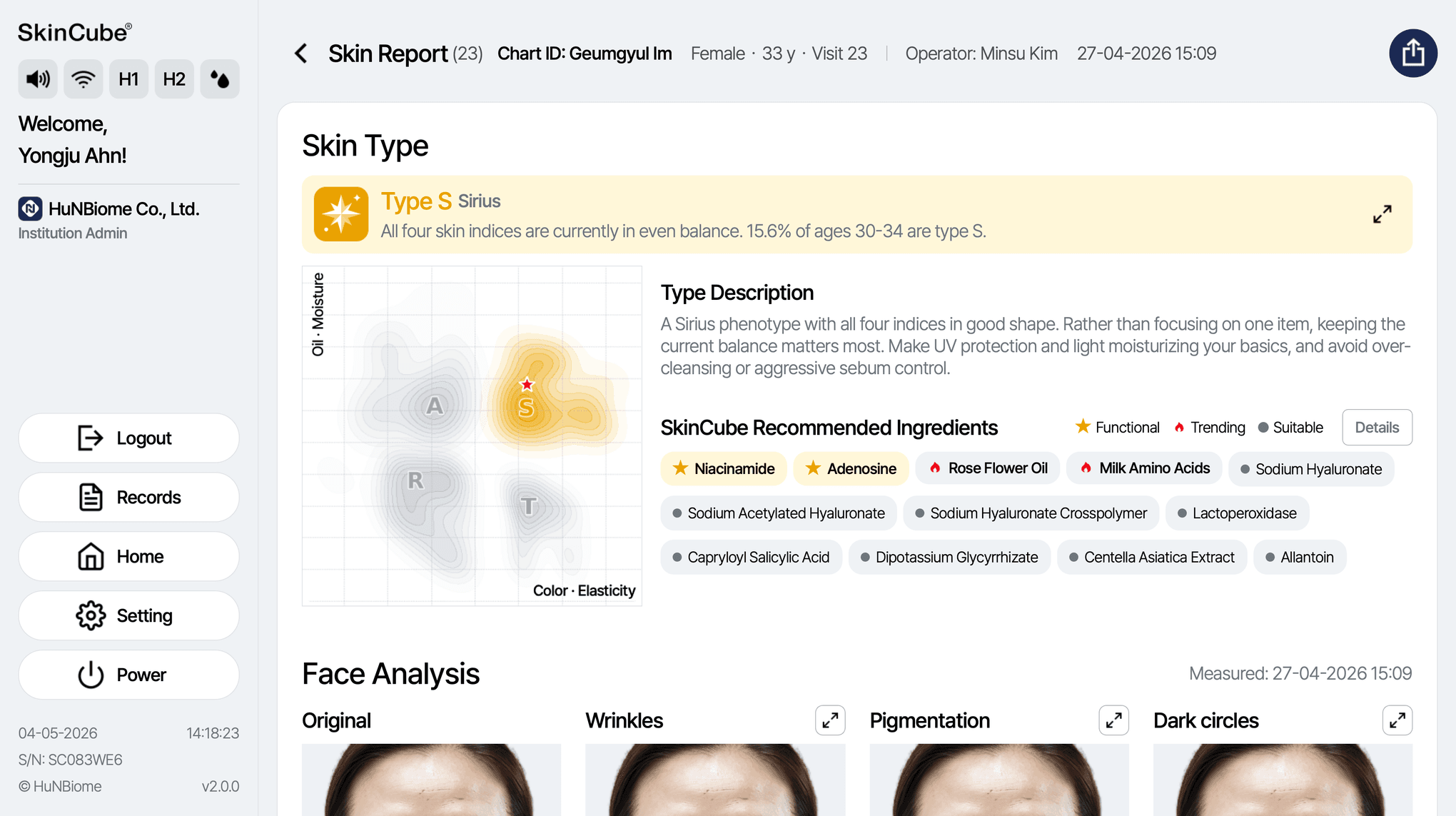Open ingredient Details
Screen dimensions: 1456x816
click(x=1377, y=428)
